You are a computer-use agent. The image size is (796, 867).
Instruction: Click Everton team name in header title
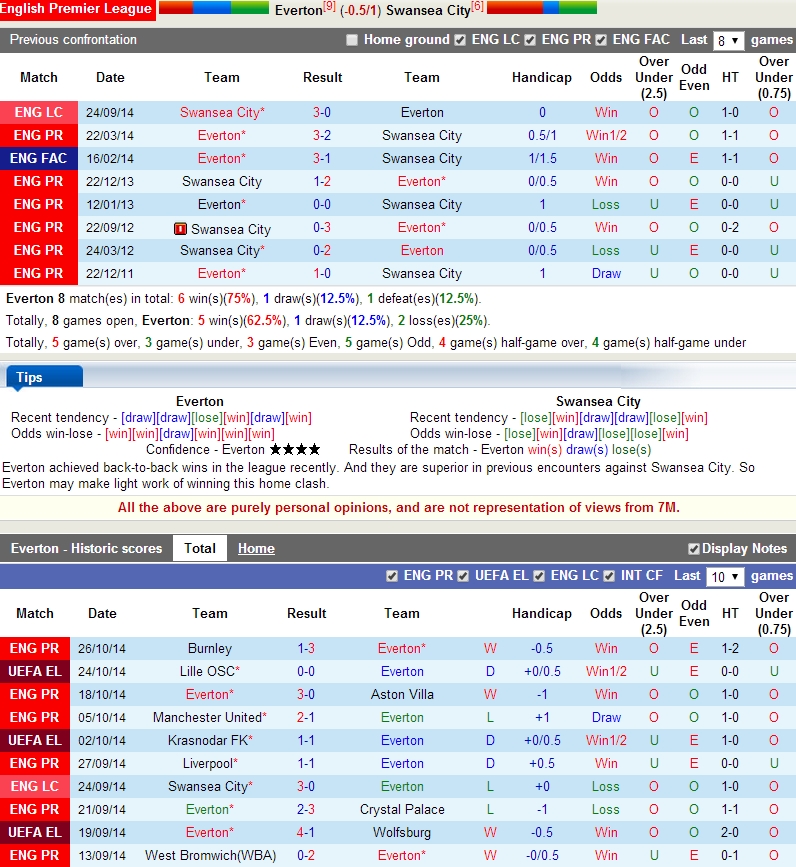coord(298,10)
